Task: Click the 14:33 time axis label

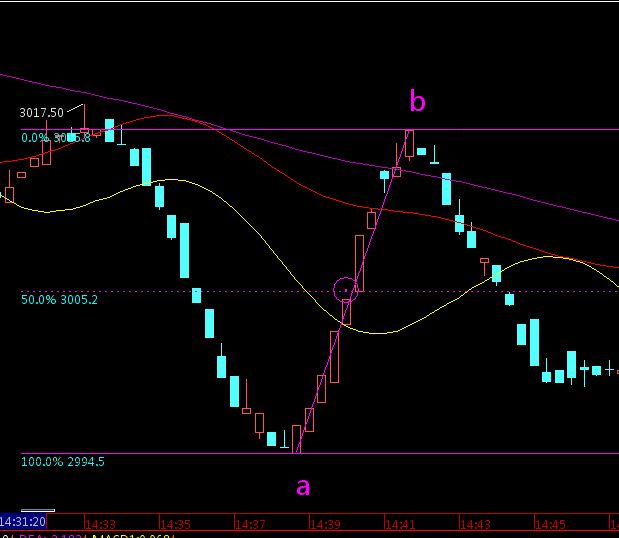Action: 101,525
